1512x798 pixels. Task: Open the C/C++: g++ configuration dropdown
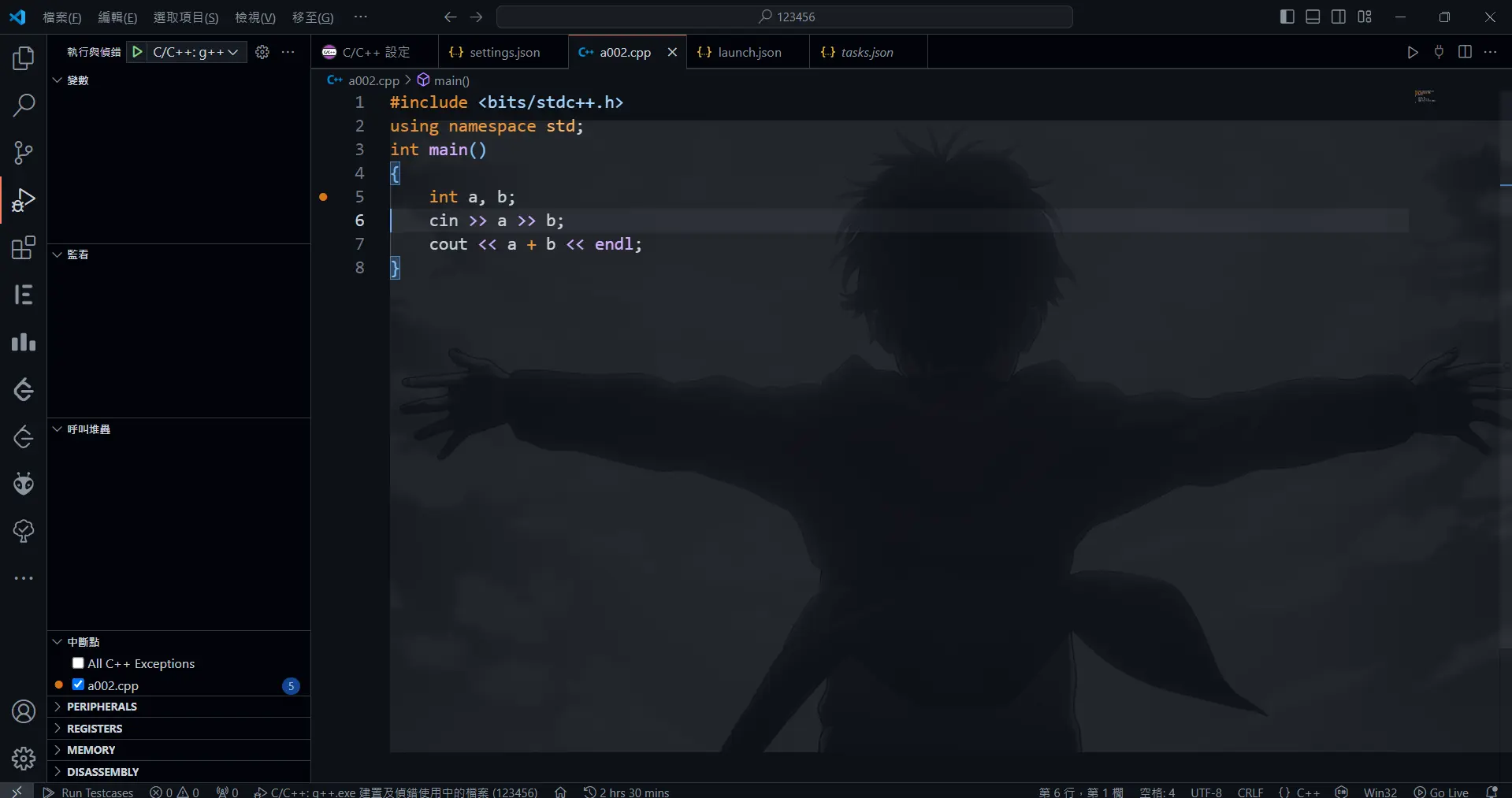(x=195, y=52)
